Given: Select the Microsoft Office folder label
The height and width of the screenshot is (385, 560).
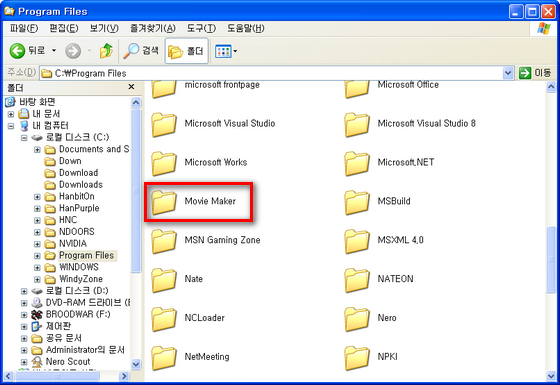Looking at the screenshot, I should coord(408,85).
